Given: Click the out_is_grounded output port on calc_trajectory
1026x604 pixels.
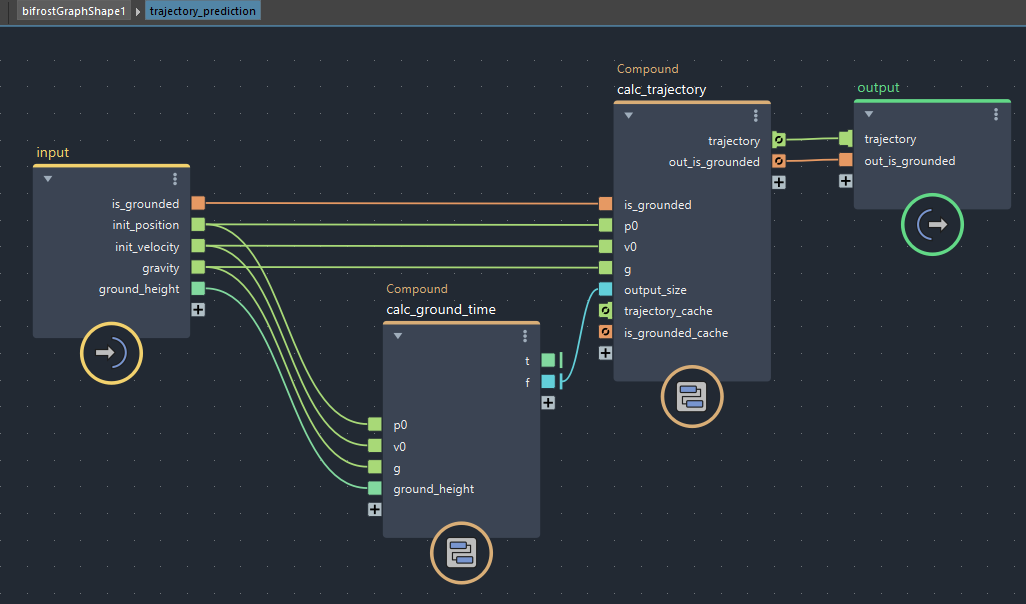Looking at the screenshot, I should (779, 162).
